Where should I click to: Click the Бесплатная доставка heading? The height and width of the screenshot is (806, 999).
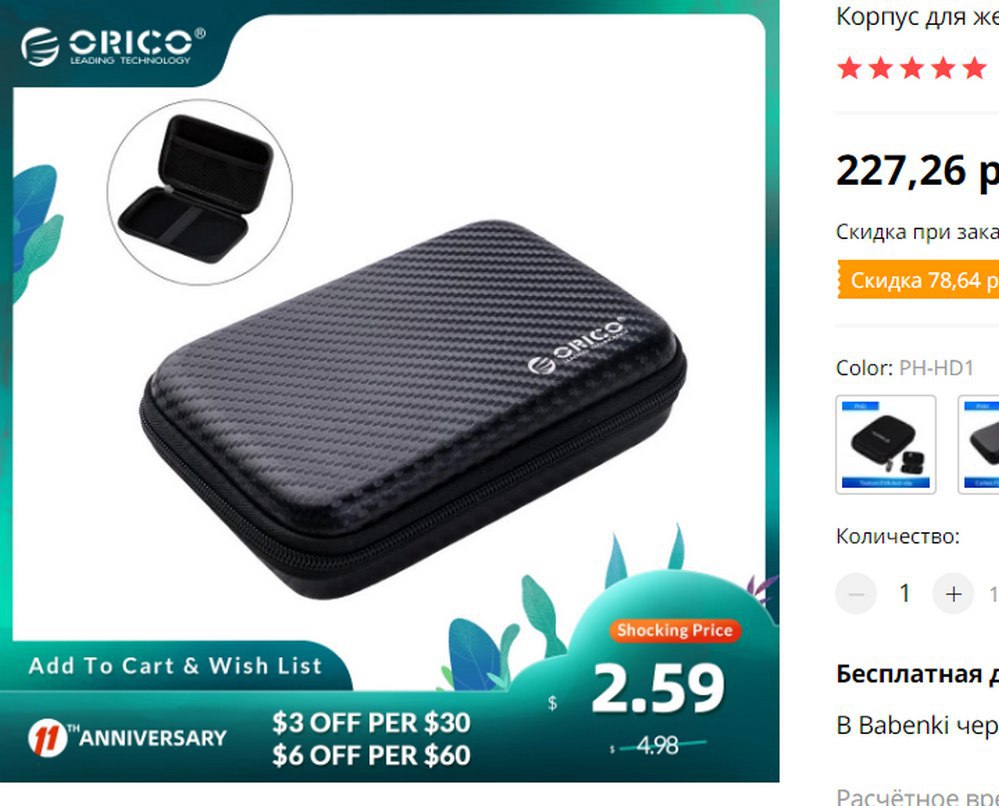(x=917, y=673)
